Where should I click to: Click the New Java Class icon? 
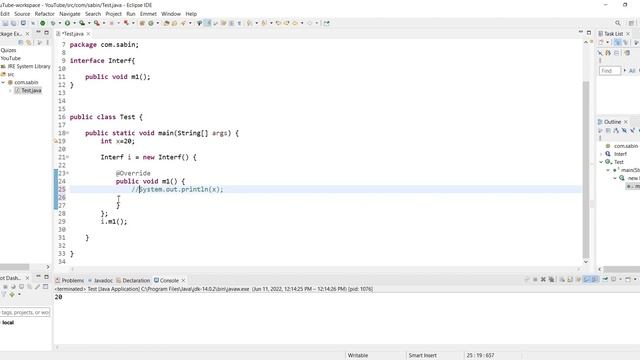click(151, 23)
